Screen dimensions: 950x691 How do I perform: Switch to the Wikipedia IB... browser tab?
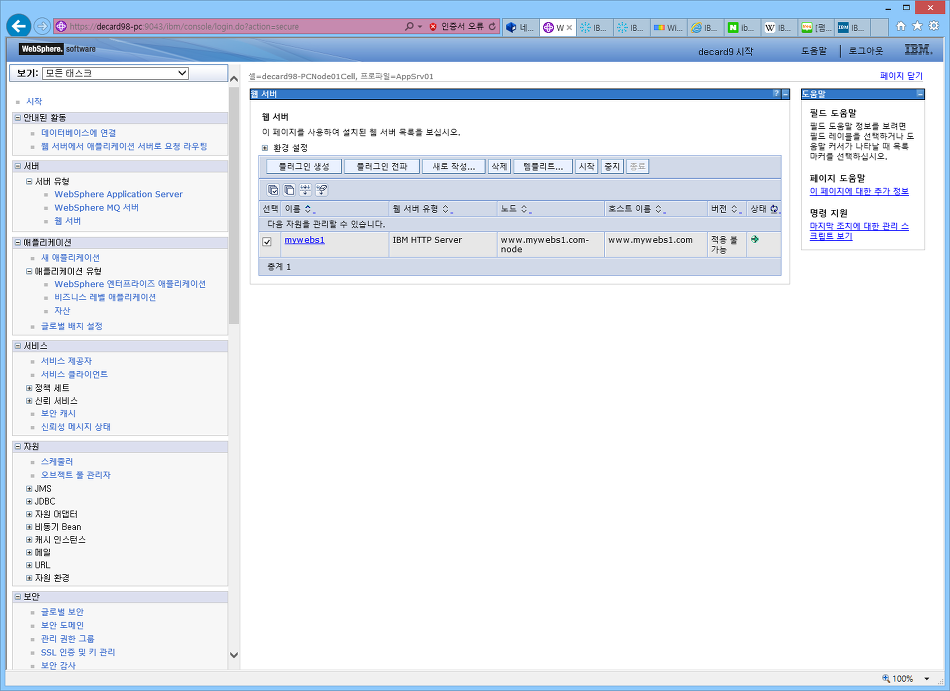(778, 27)
